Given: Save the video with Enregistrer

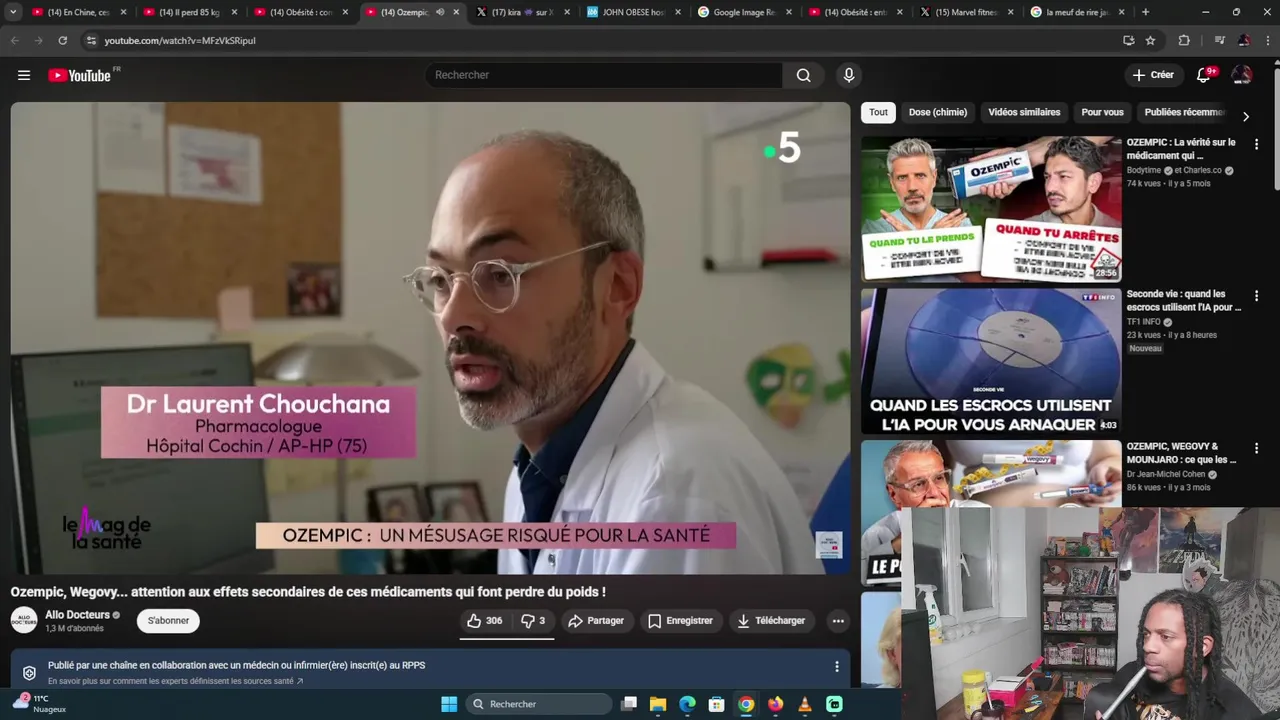Looking at the screenshot, I should click(680, 621).
